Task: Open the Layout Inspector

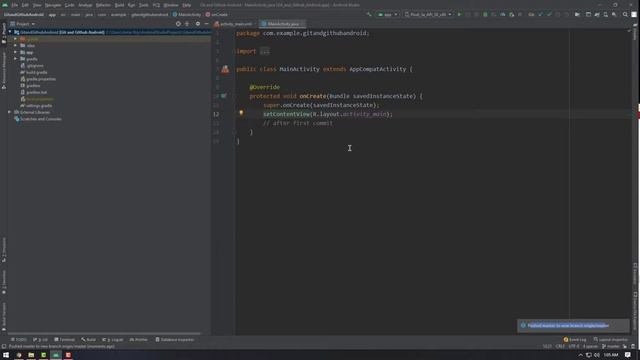Action: point(611,340)
